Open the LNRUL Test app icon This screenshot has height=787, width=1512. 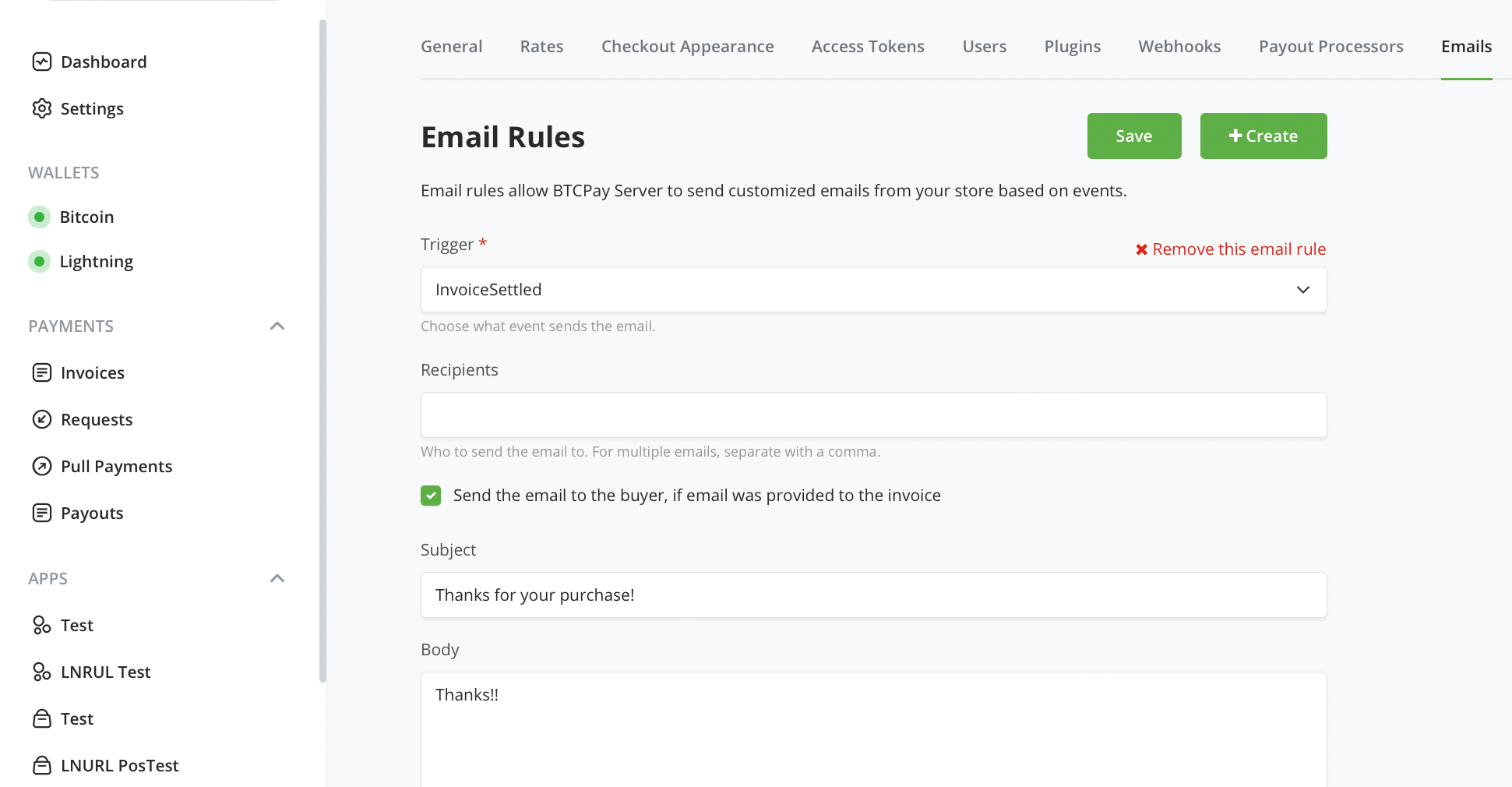tap(42, 672)
